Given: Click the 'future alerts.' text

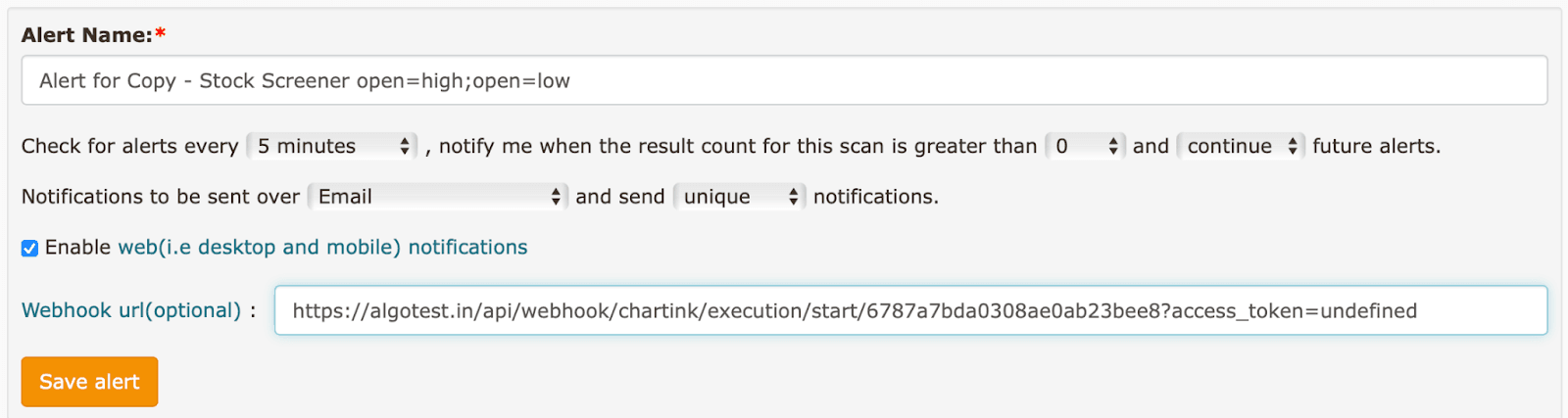Looking at the screenshot, I should (x=1376, y=147).
